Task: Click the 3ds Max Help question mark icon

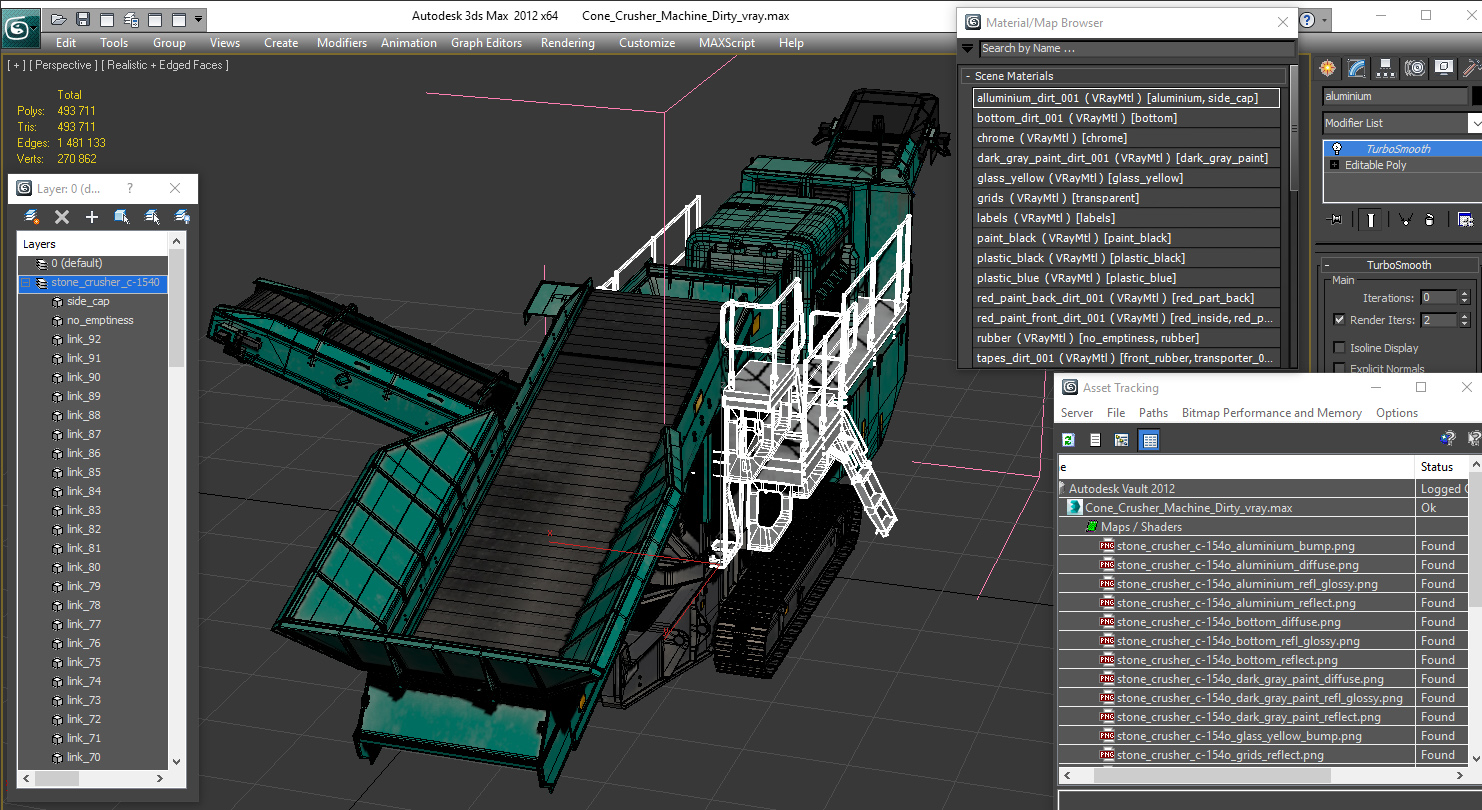Action: pos(1307,19)
